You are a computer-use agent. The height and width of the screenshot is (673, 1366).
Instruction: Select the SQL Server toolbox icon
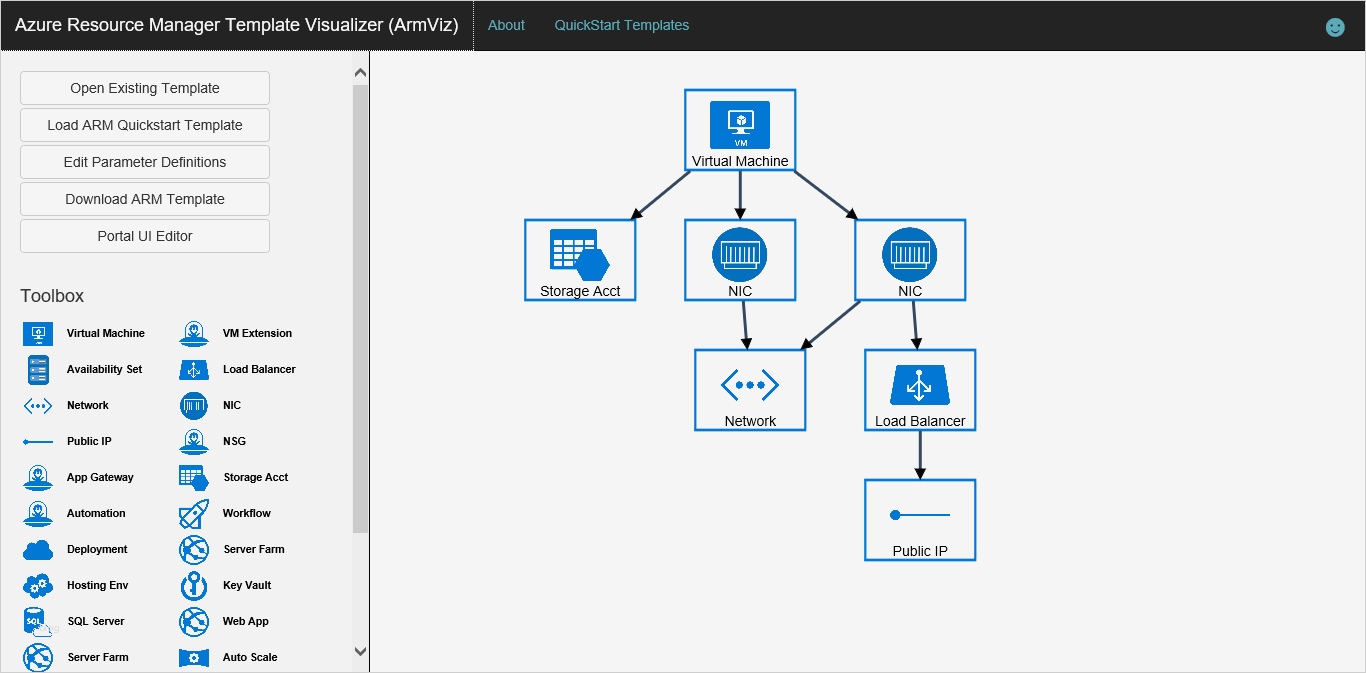point(38,622)
